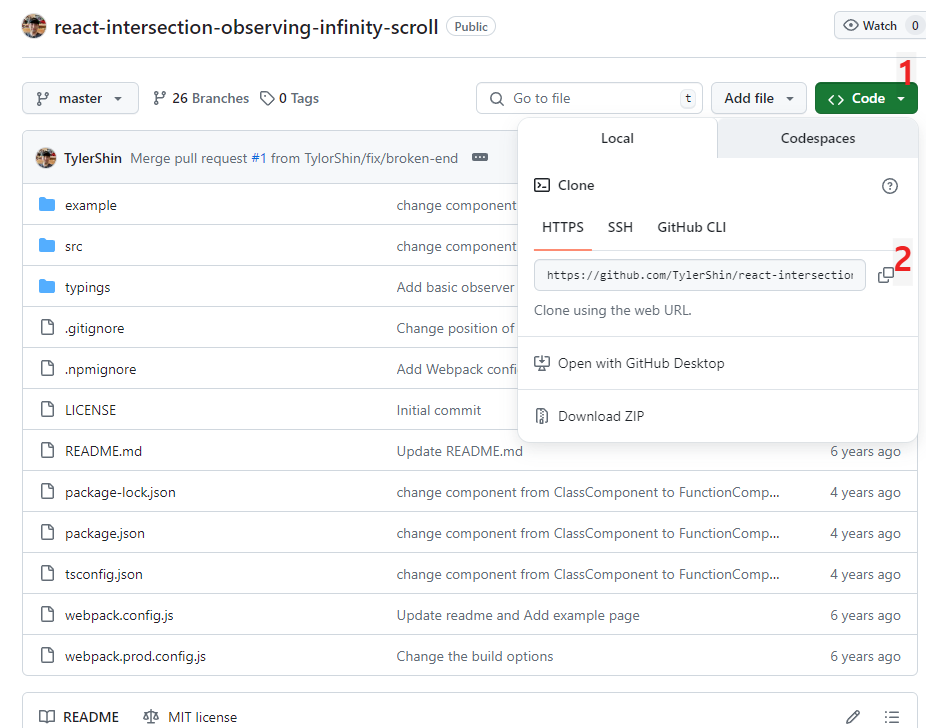
Task: Click TylerShin's avatar in commit row
Action: (x=45, y=158)
